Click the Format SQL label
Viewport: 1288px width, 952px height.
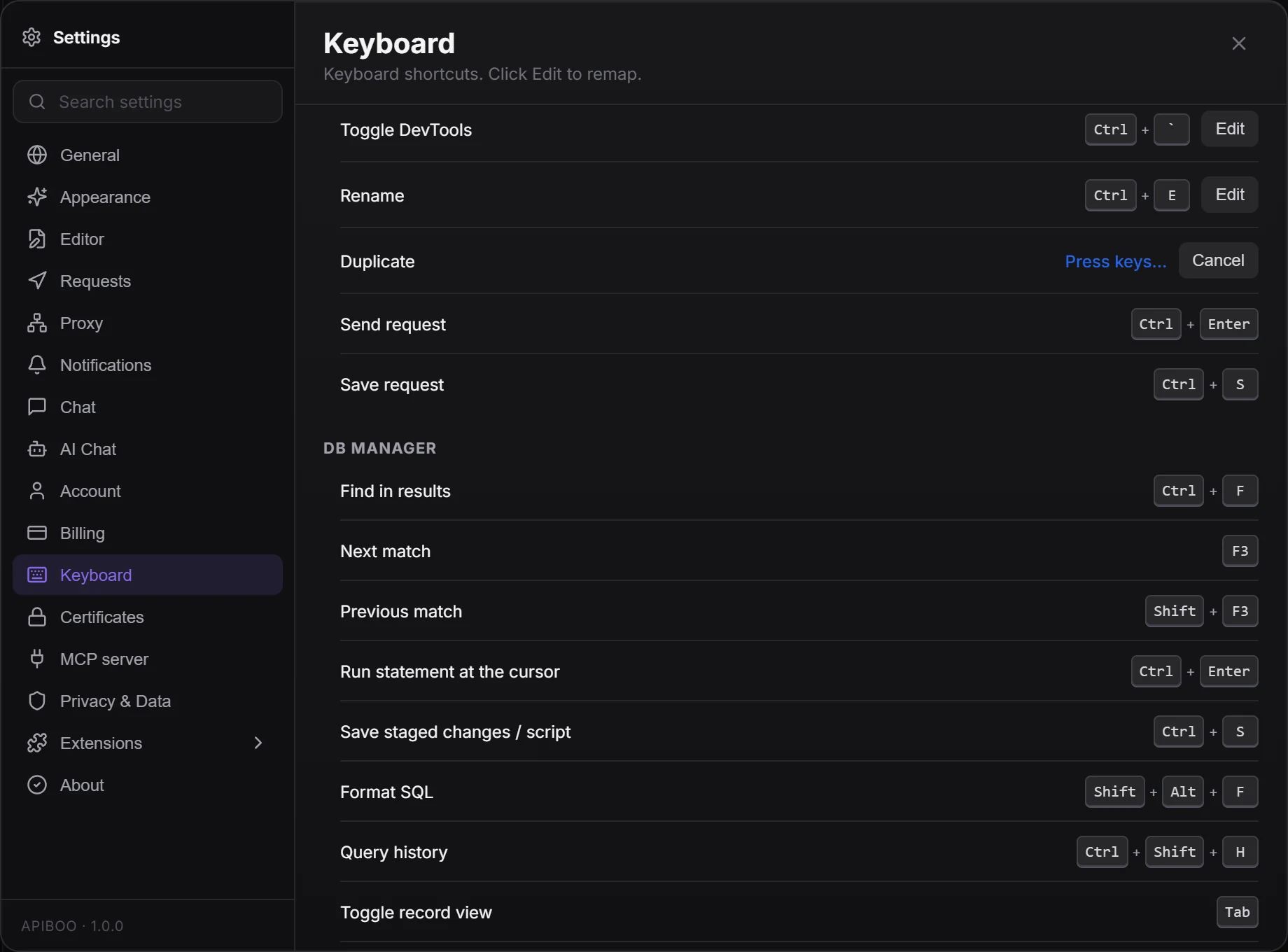click(x=386, y=792)
